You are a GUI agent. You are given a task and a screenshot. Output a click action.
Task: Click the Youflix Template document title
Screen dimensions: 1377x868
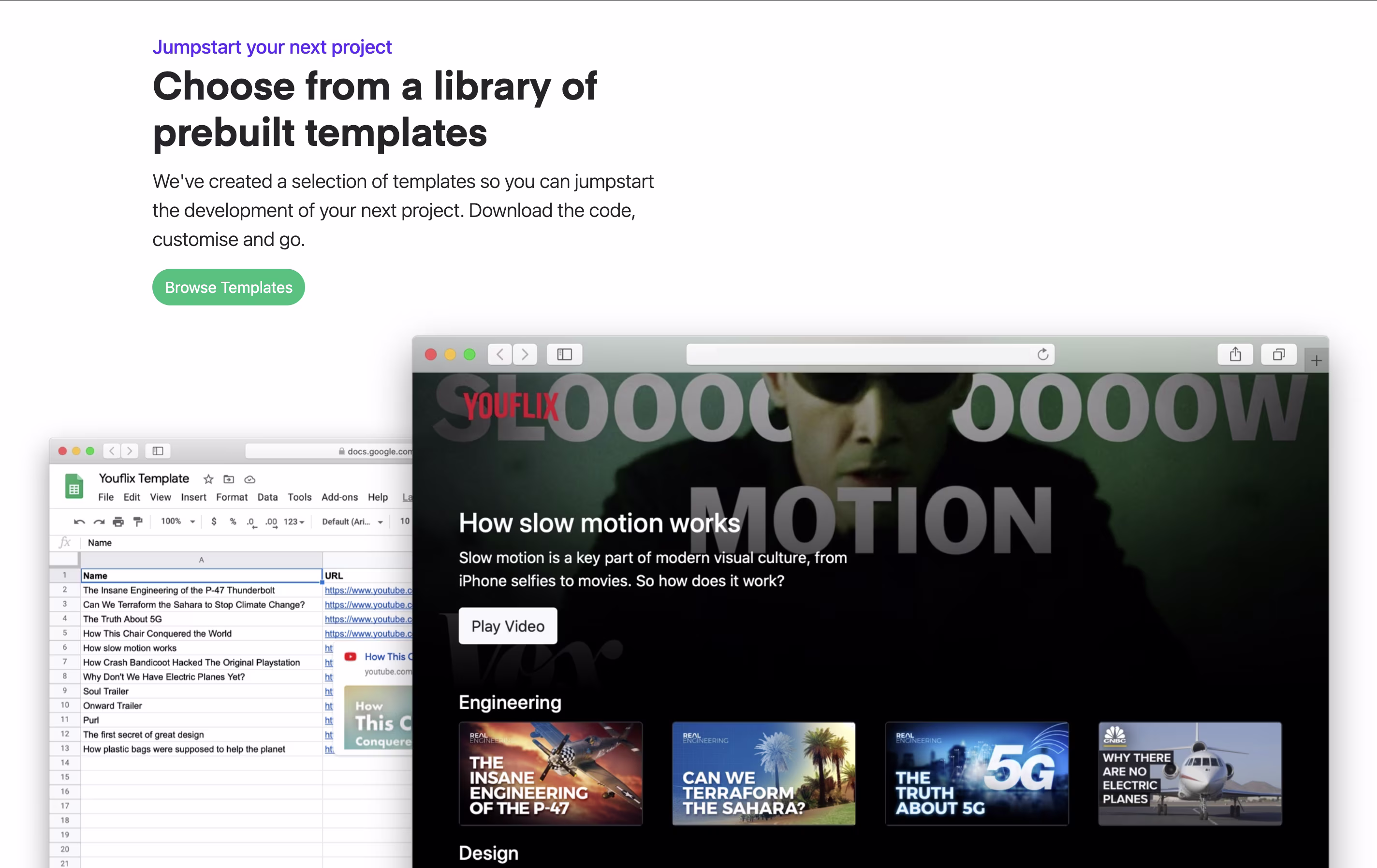pyautogui.click(x=144, y=478)
